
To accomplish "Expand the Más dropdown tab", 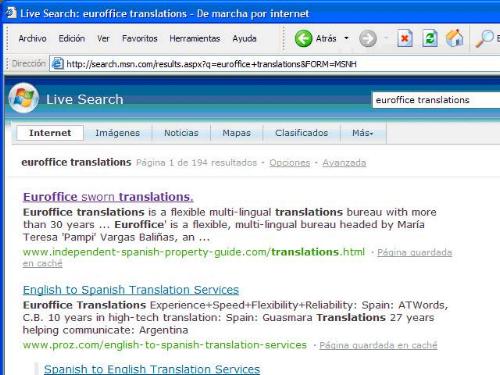I will point(363,133).
